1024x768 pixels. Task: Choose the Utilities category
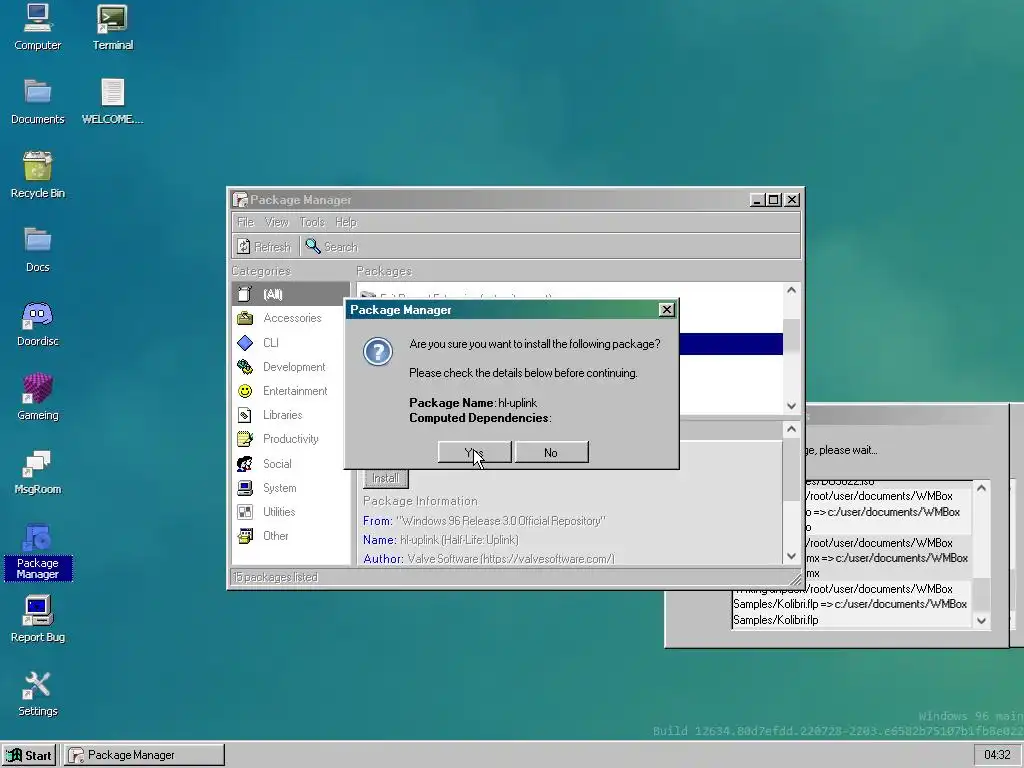pyautogui.click(x=291, y=511)
